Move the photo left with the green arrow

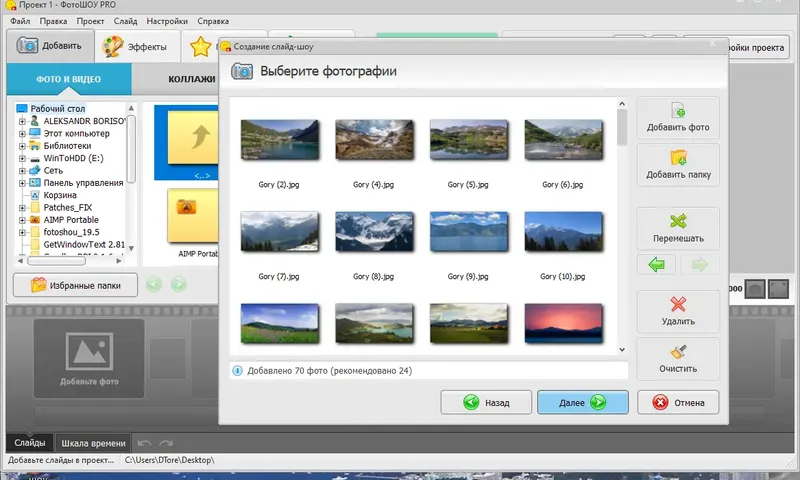[x=656, y=265]
